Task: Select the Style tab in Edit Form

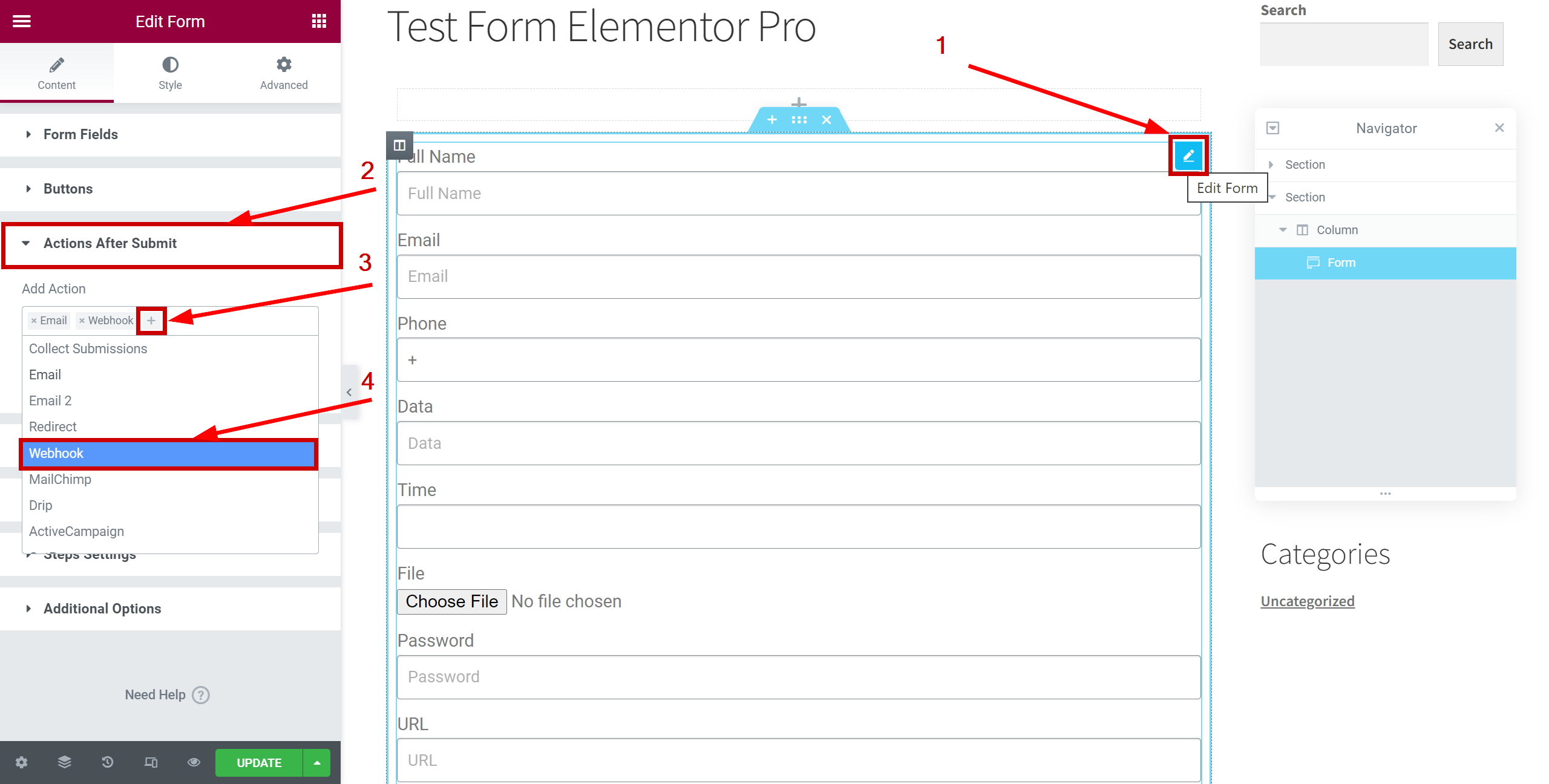Action: [169, 71]
